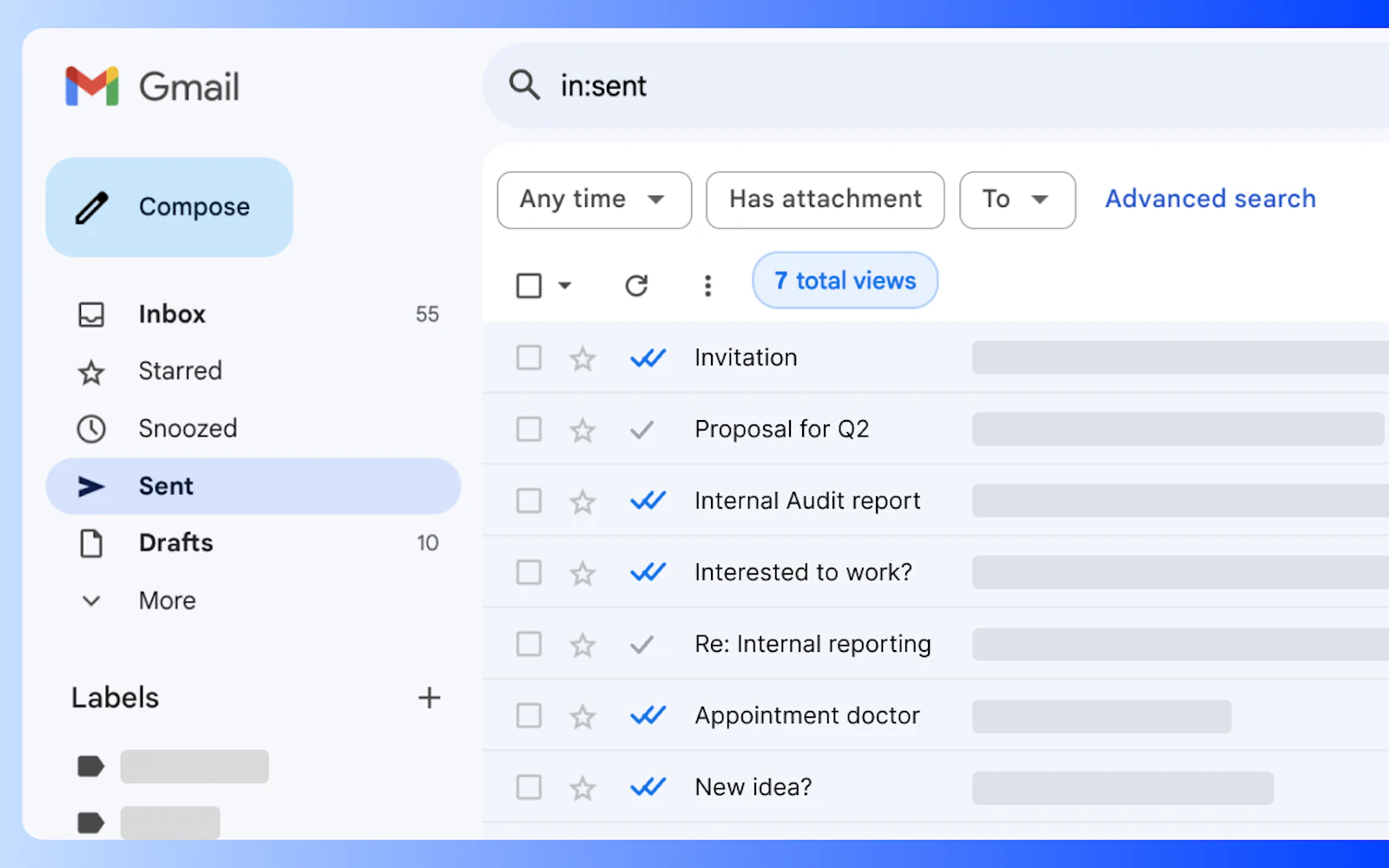Image resolution: width=1389 pixels, height=868 pixels.
Task: Expand the More section chevron in the sidebar
Action: point(91,601)
